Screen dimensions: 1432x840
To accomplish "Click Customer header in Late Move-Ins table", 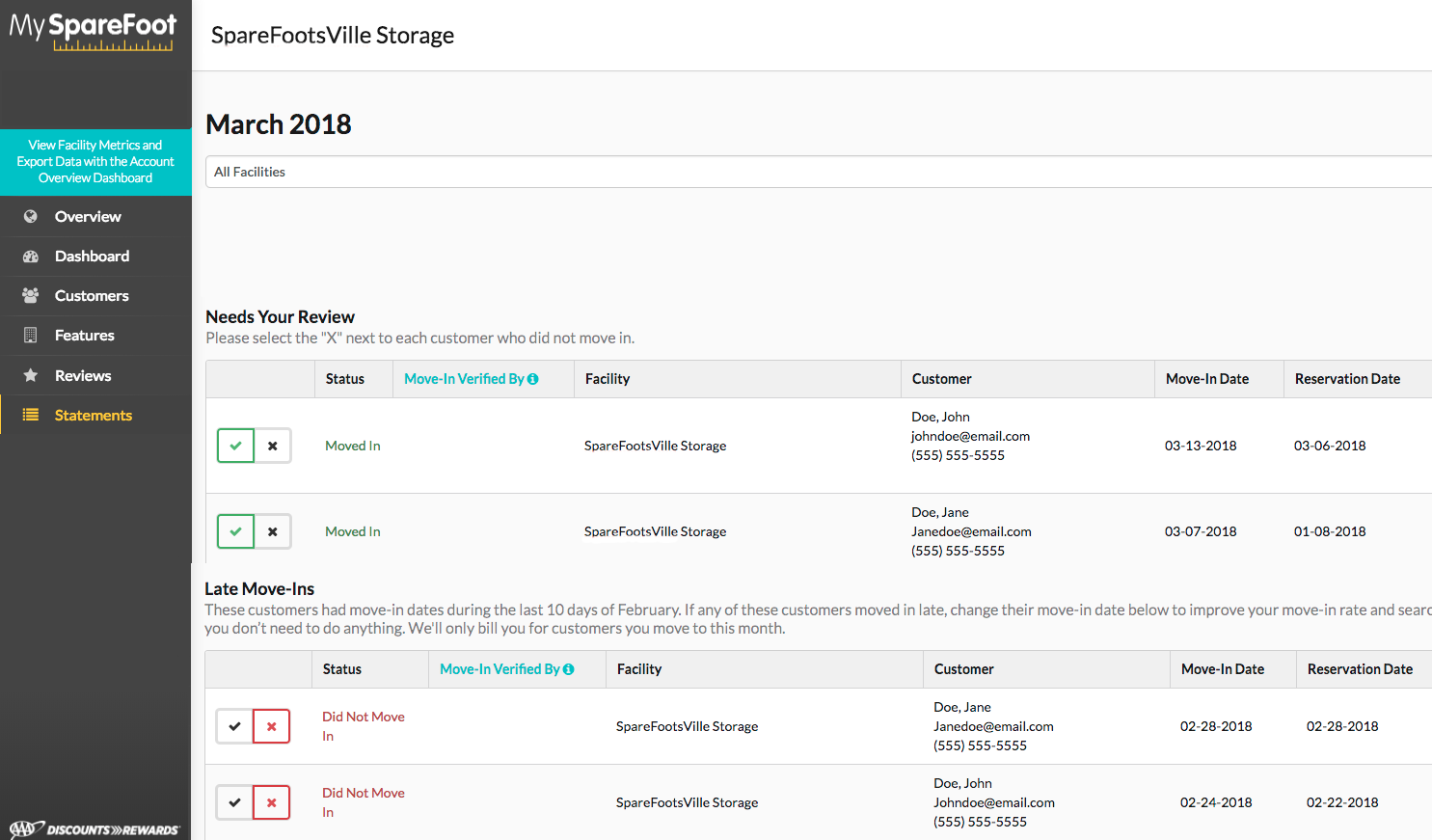I will [x=964, y=669].
